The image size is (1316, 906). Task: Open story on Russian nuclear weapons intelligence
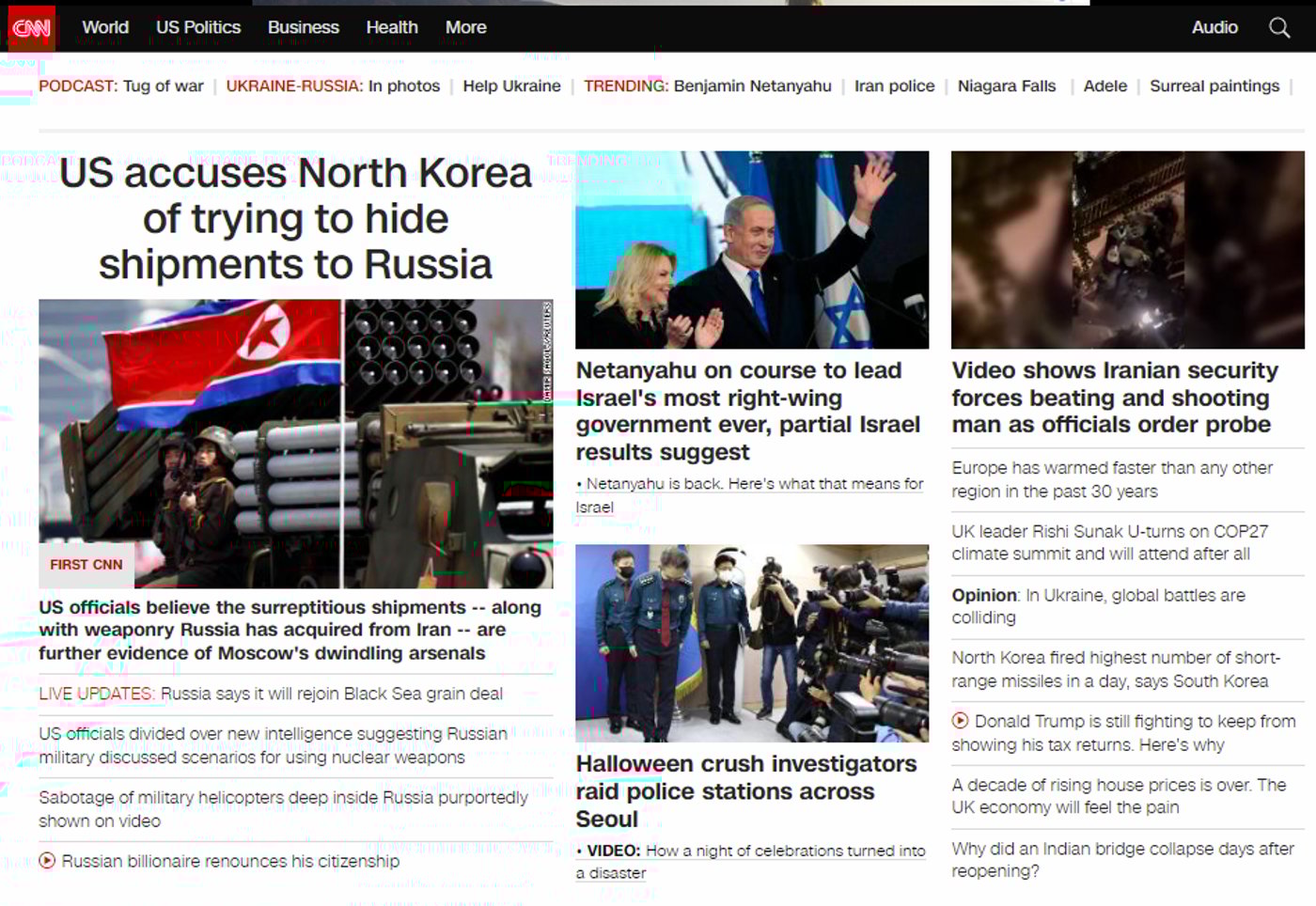[273, 745]
